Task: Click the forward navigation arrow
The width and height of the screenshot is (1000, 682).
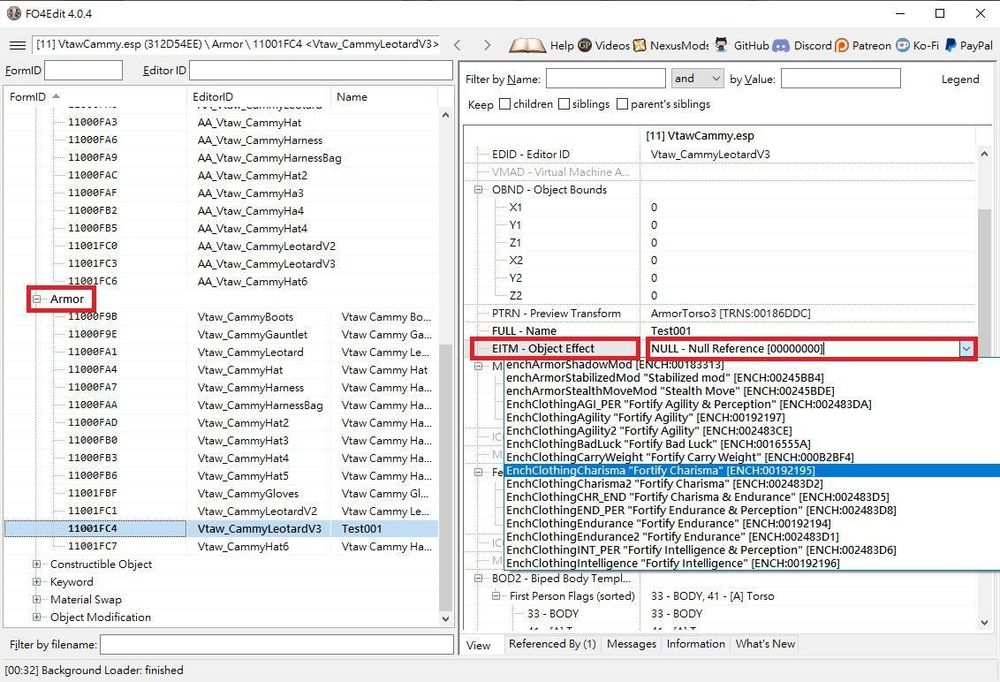Action: pos(487,45)
